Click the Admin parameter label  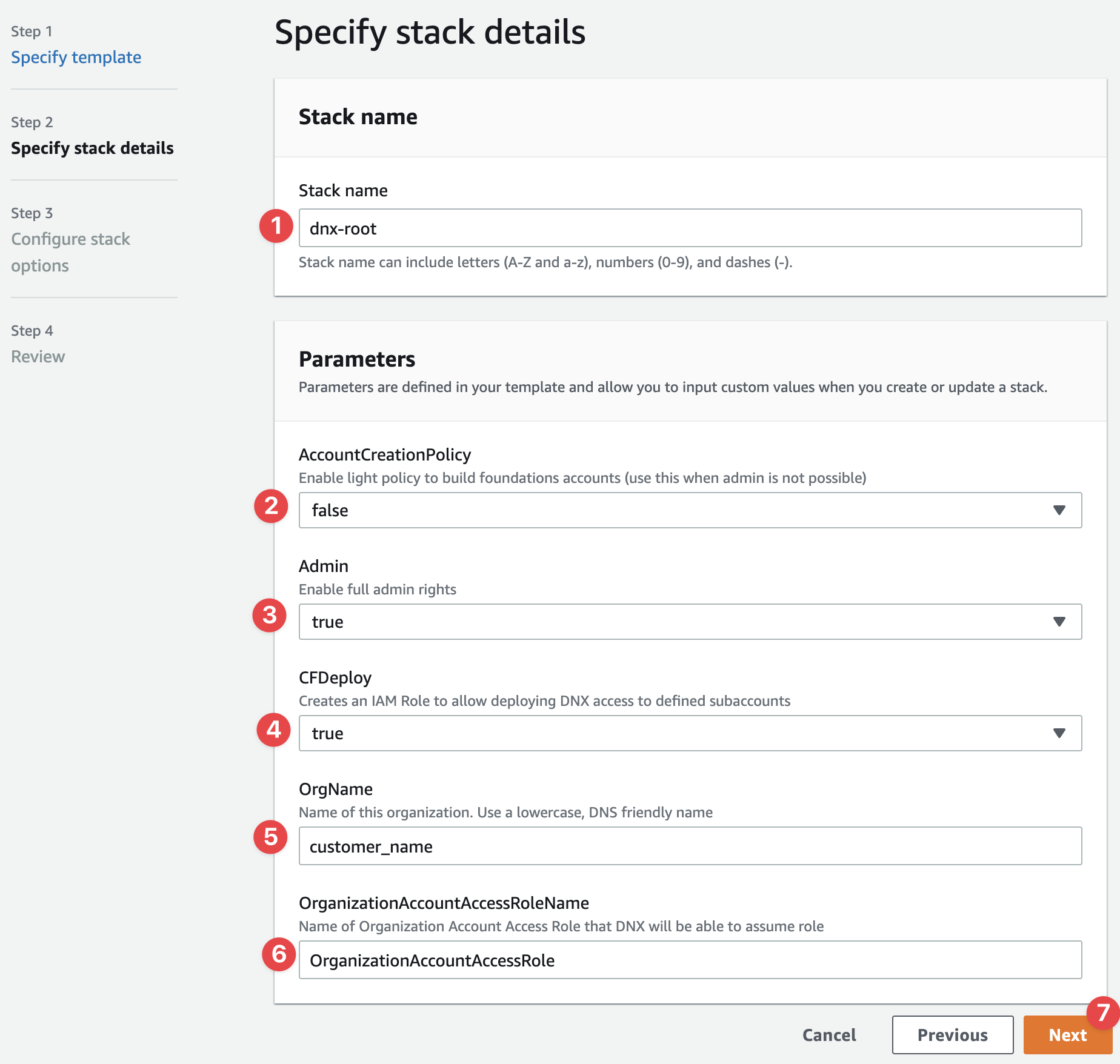(x=324, y=566)
